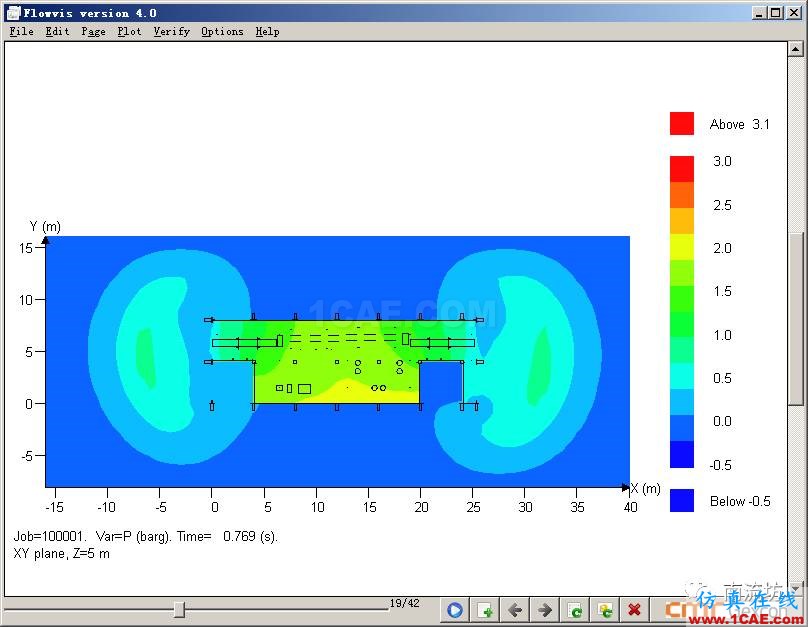Open the Options menu
The width and height of the screenshot is (808, 627).
click(222, 31)
